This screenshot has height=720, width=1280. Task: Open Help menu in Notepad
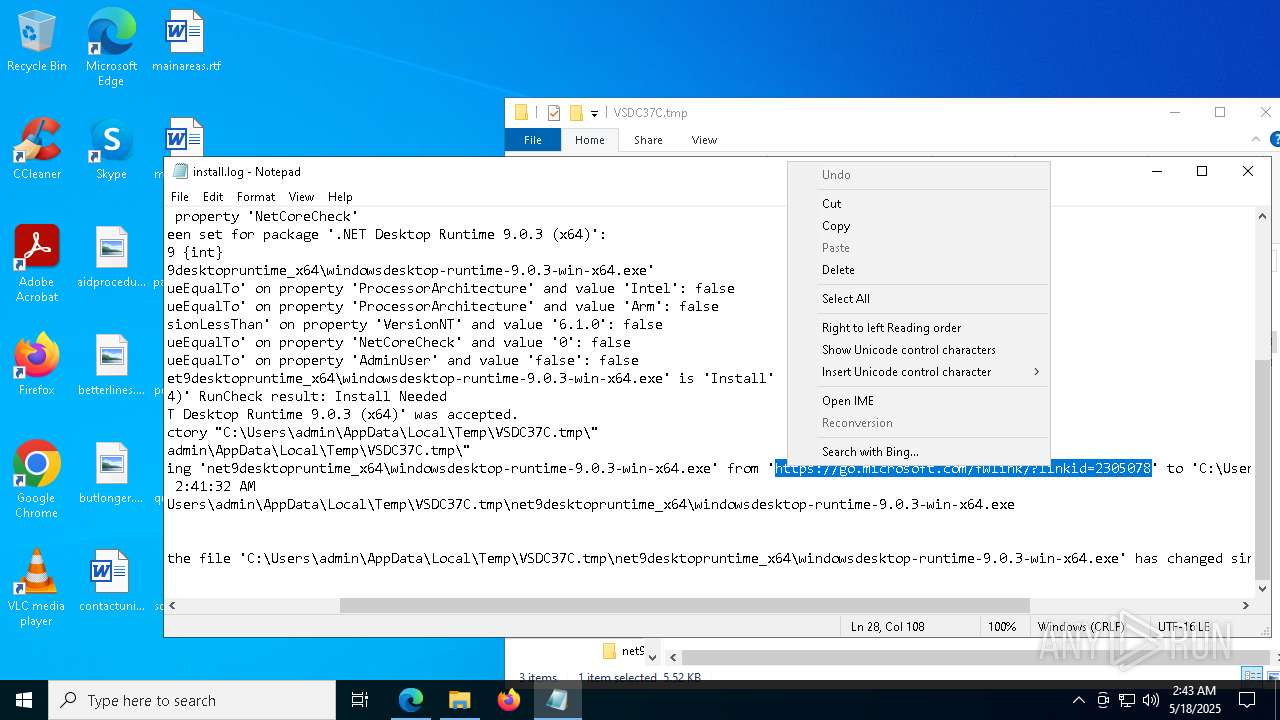click(340, 197)
